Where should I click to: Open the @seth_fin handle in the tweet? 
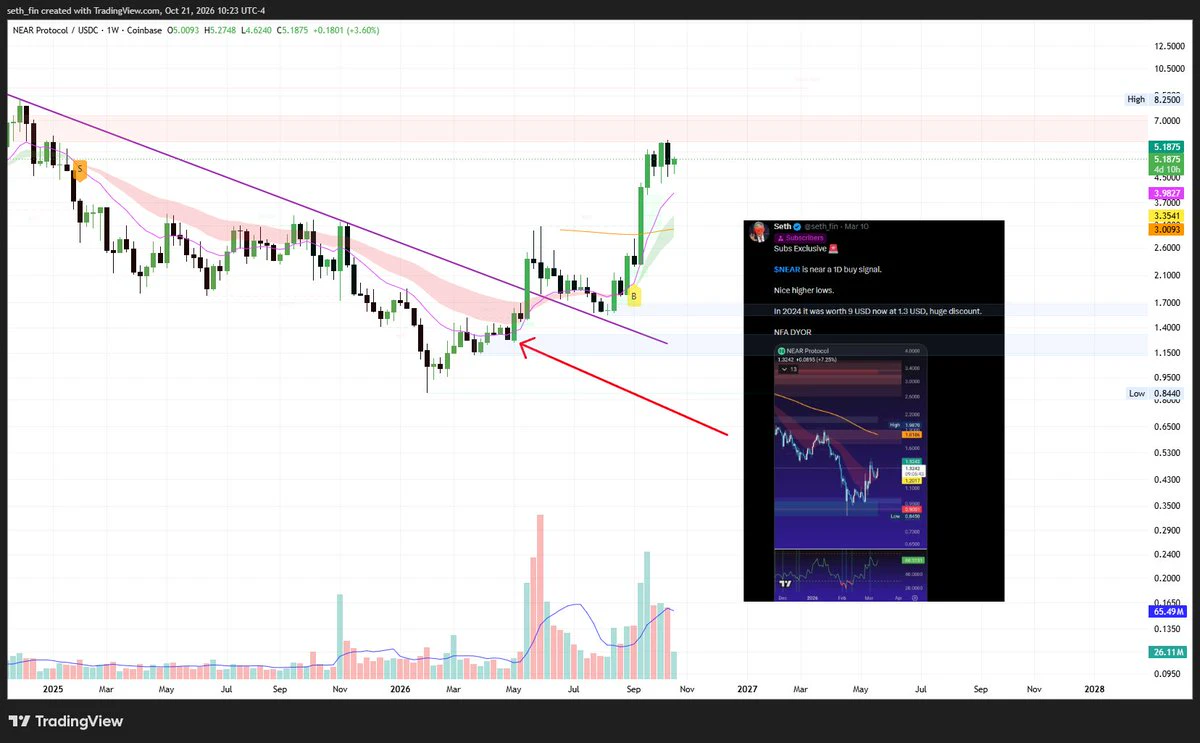coord(821,227)
